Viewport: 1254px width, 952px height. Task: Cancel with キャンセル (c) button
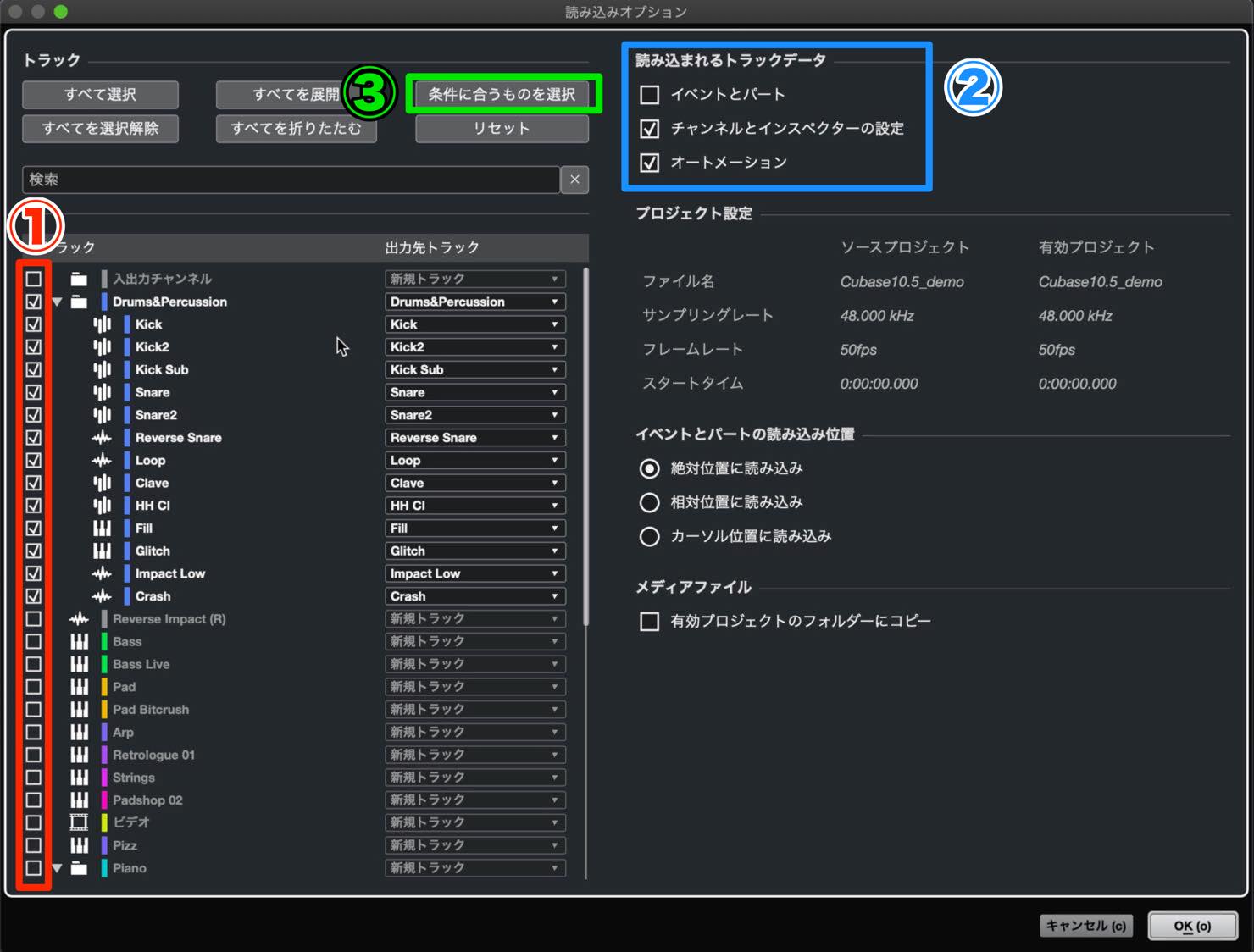1086,926
